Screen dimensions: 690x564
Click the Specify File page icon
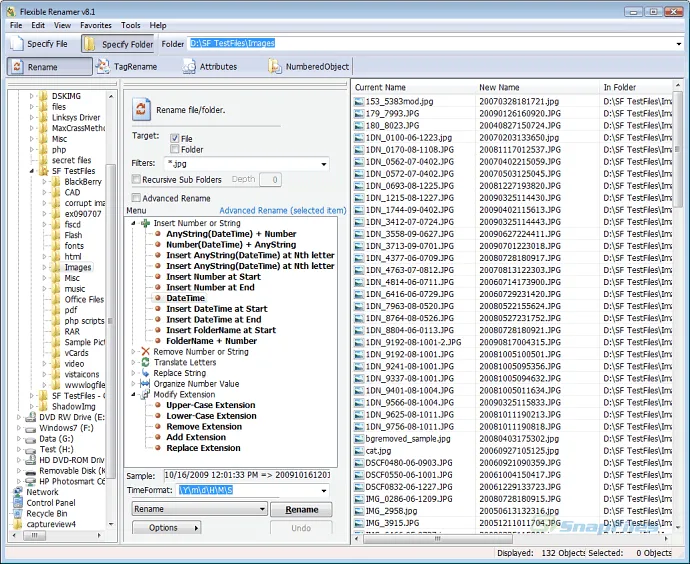point(17,44)
